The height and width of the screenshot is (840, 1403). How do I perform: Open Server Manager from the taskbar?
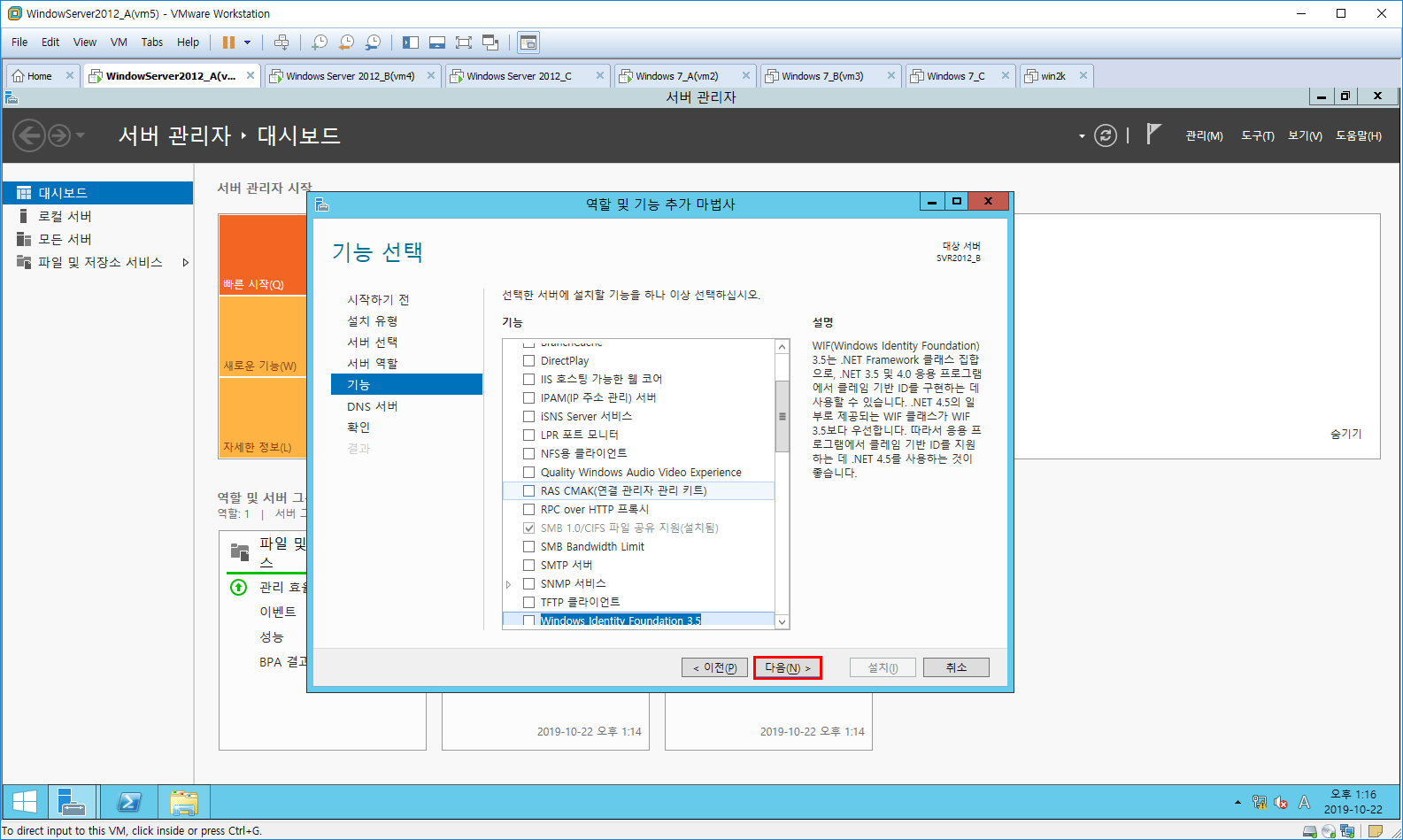click(73, 802)
